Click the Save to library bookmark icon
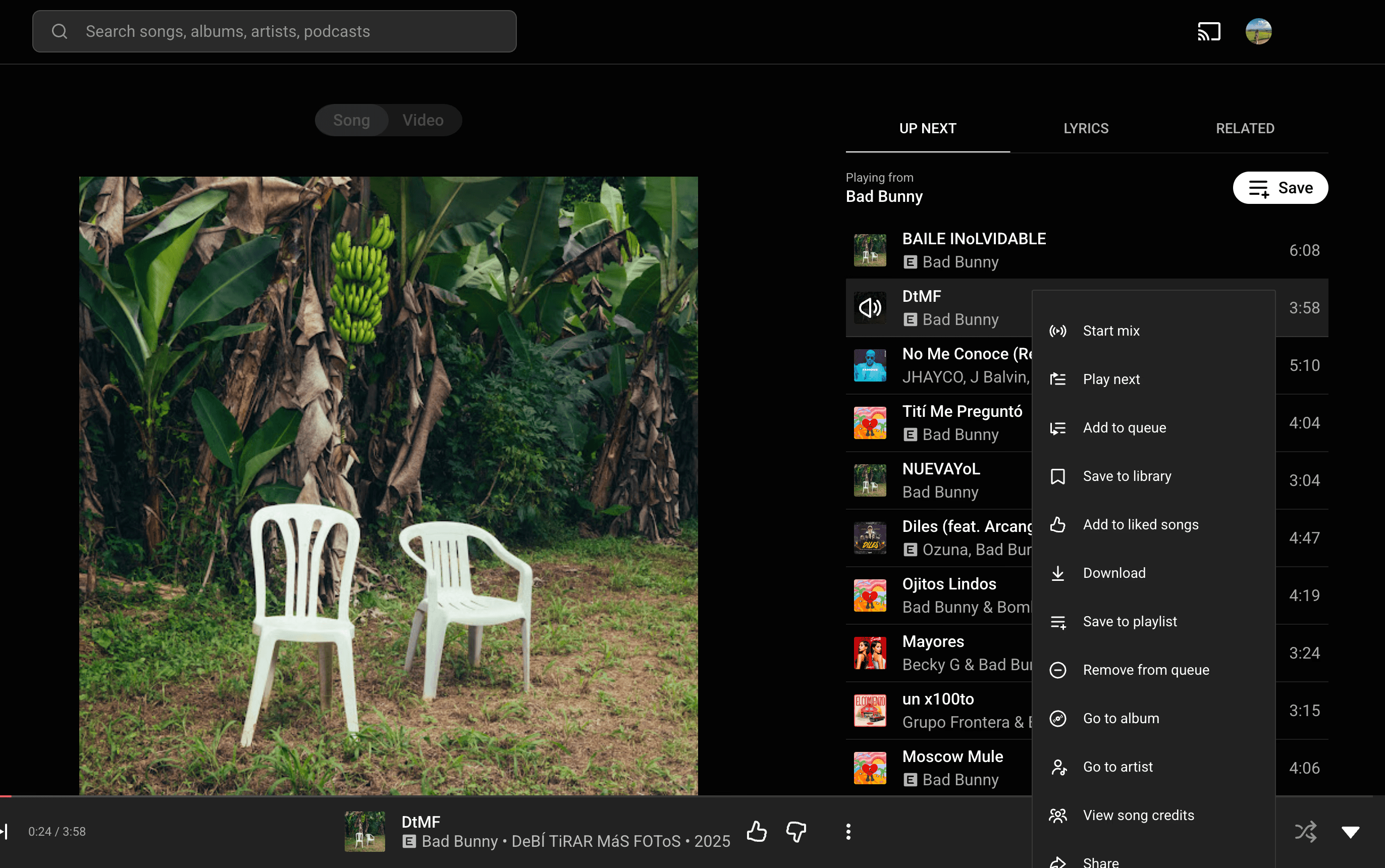1385x868 pixels. click(1058, 476)
